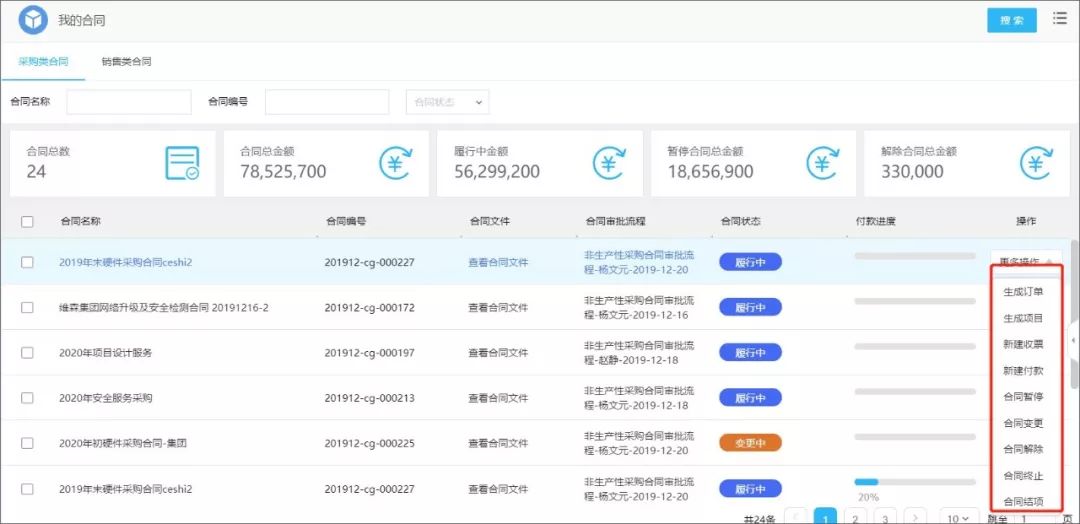Choose 合同暂停 from the operations menu
This screenshot has width=1080, height=524.
(1024, 397)
